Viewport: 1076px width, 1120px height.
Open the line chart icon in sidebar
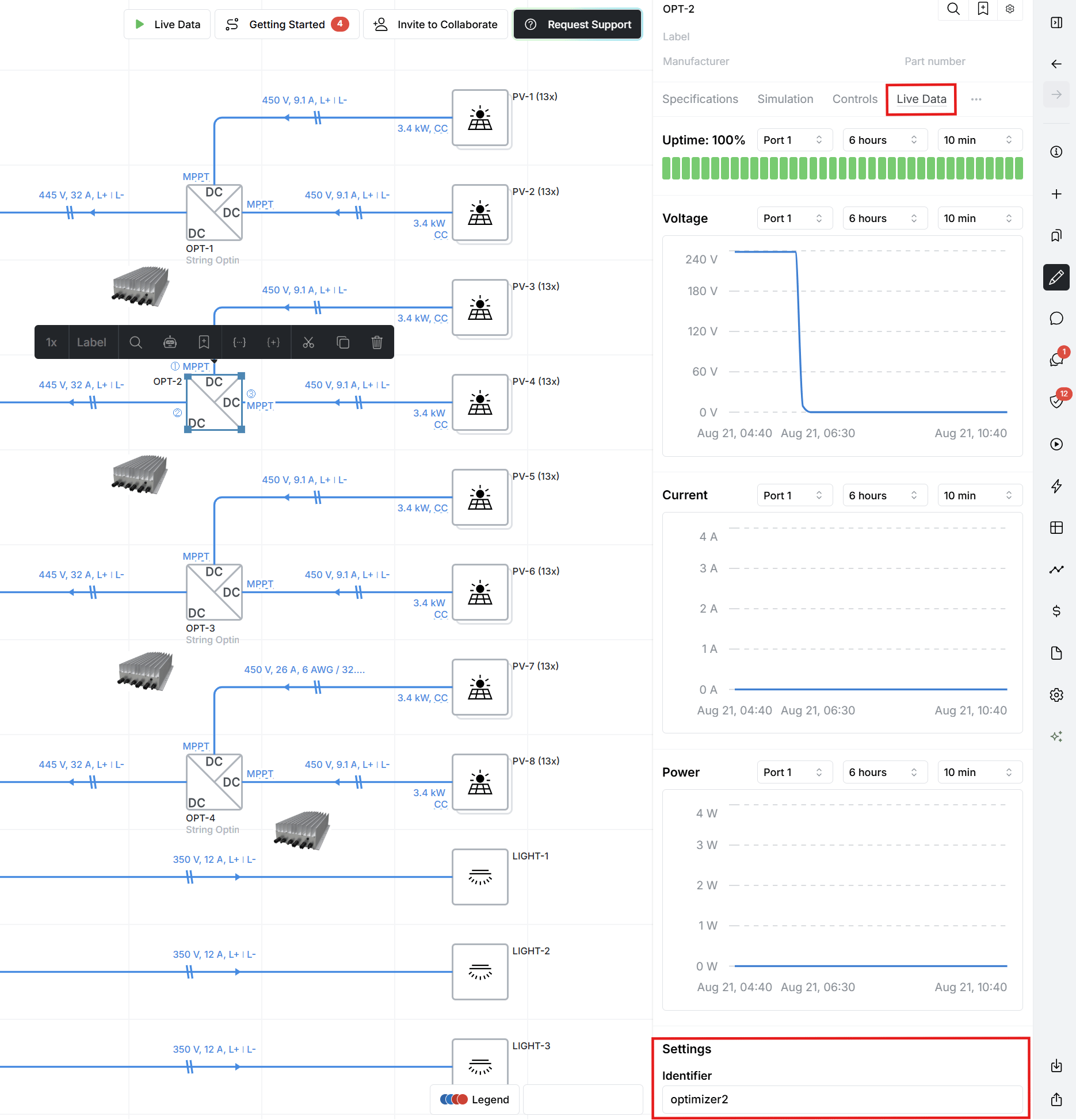coord(1056,569)
